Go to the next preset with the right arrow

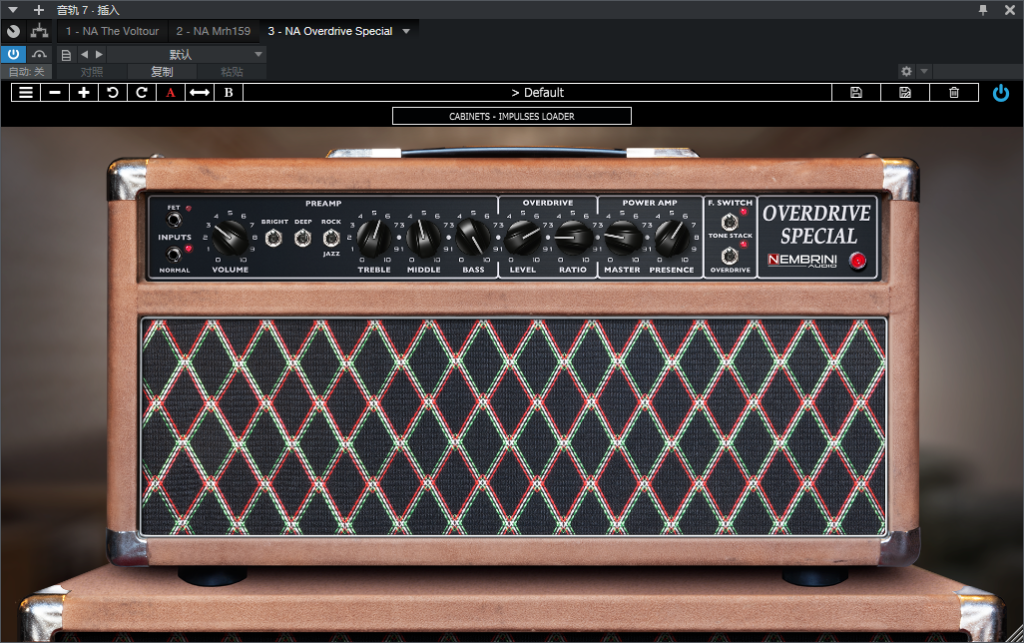[99, 54]
